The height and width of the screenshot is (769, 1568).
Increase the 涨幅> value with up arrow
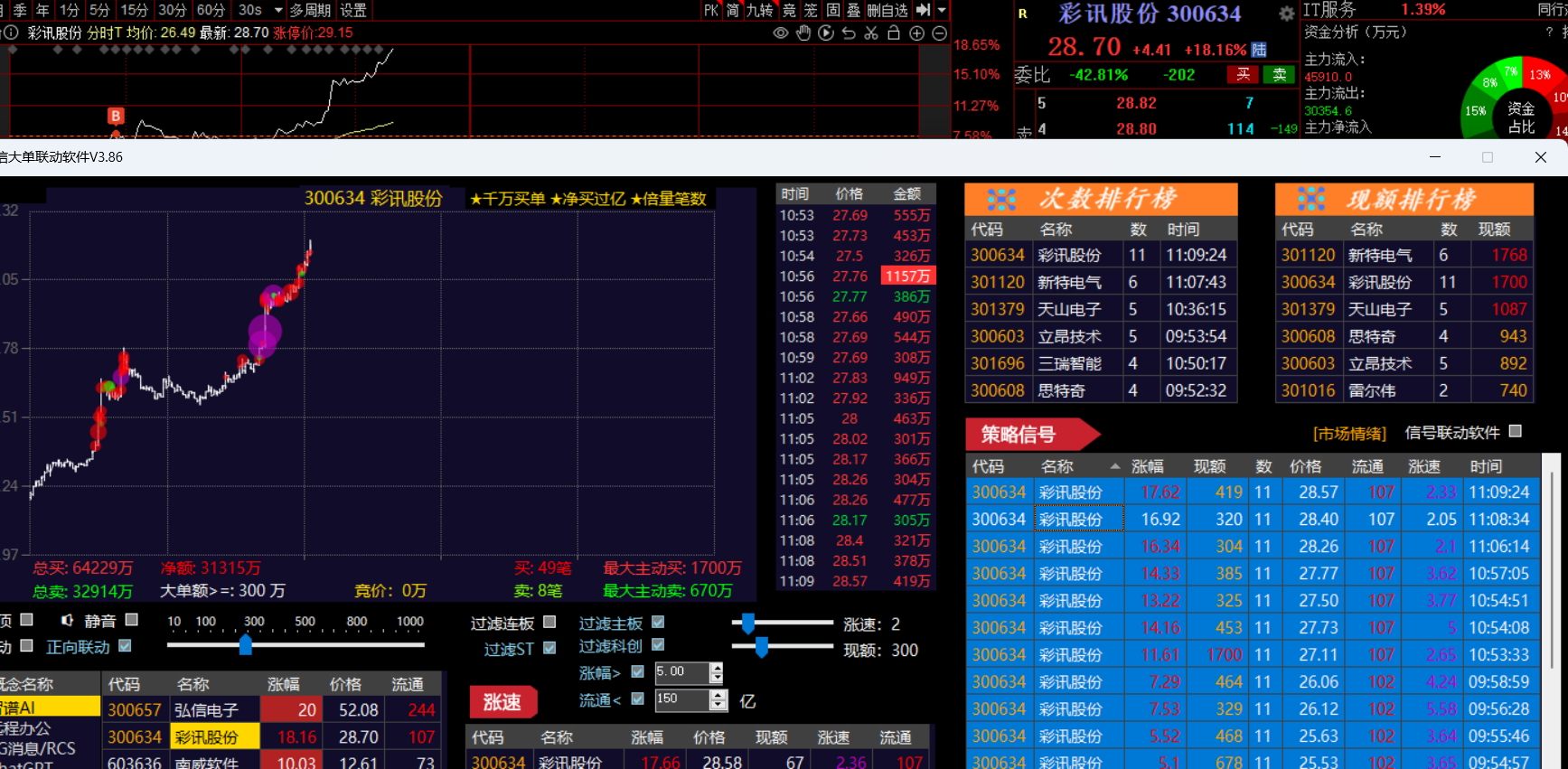717,668
